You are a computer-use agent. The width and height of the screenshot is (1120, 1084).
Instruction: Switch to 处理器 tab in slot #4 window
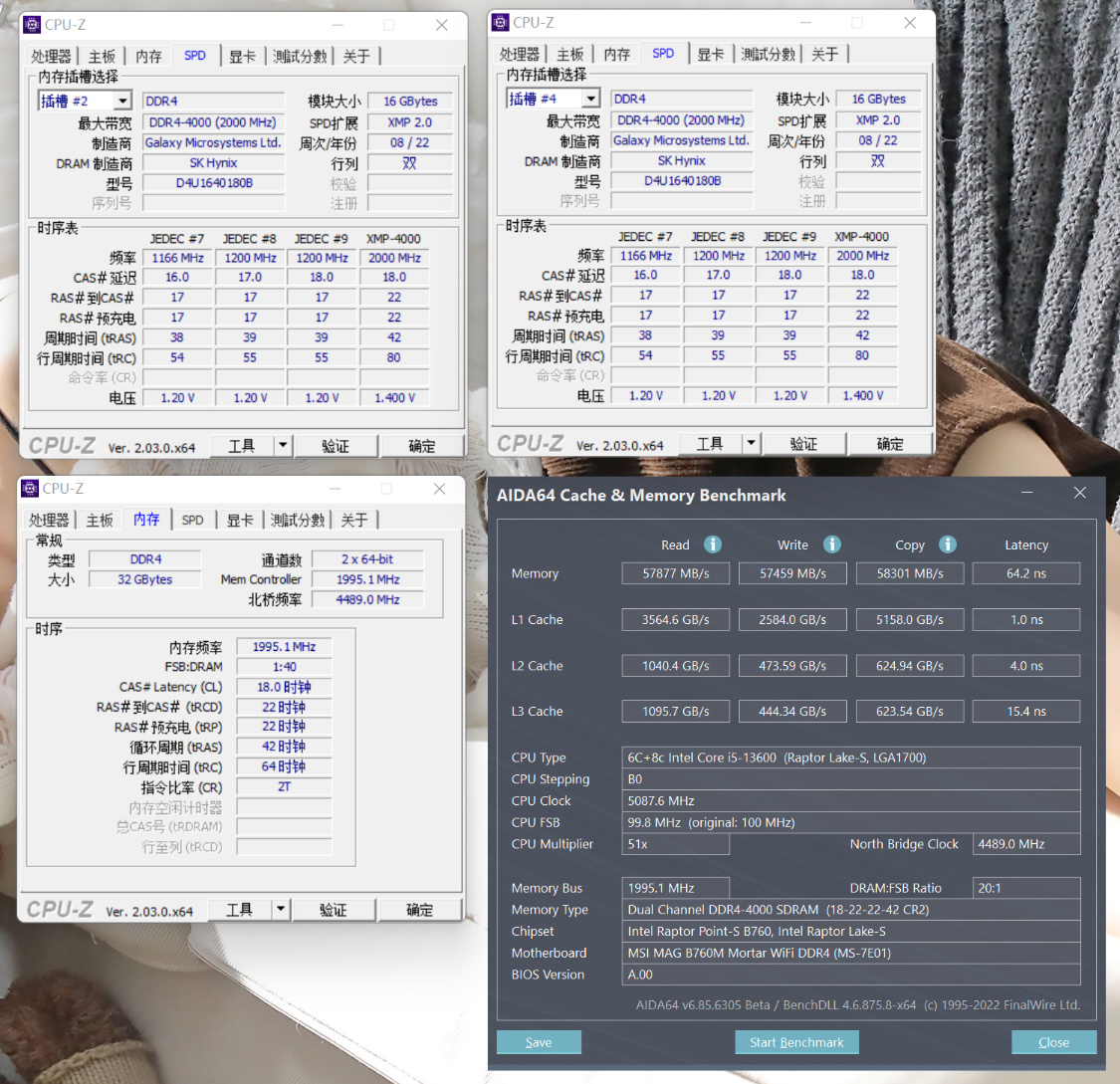(520, 55)
